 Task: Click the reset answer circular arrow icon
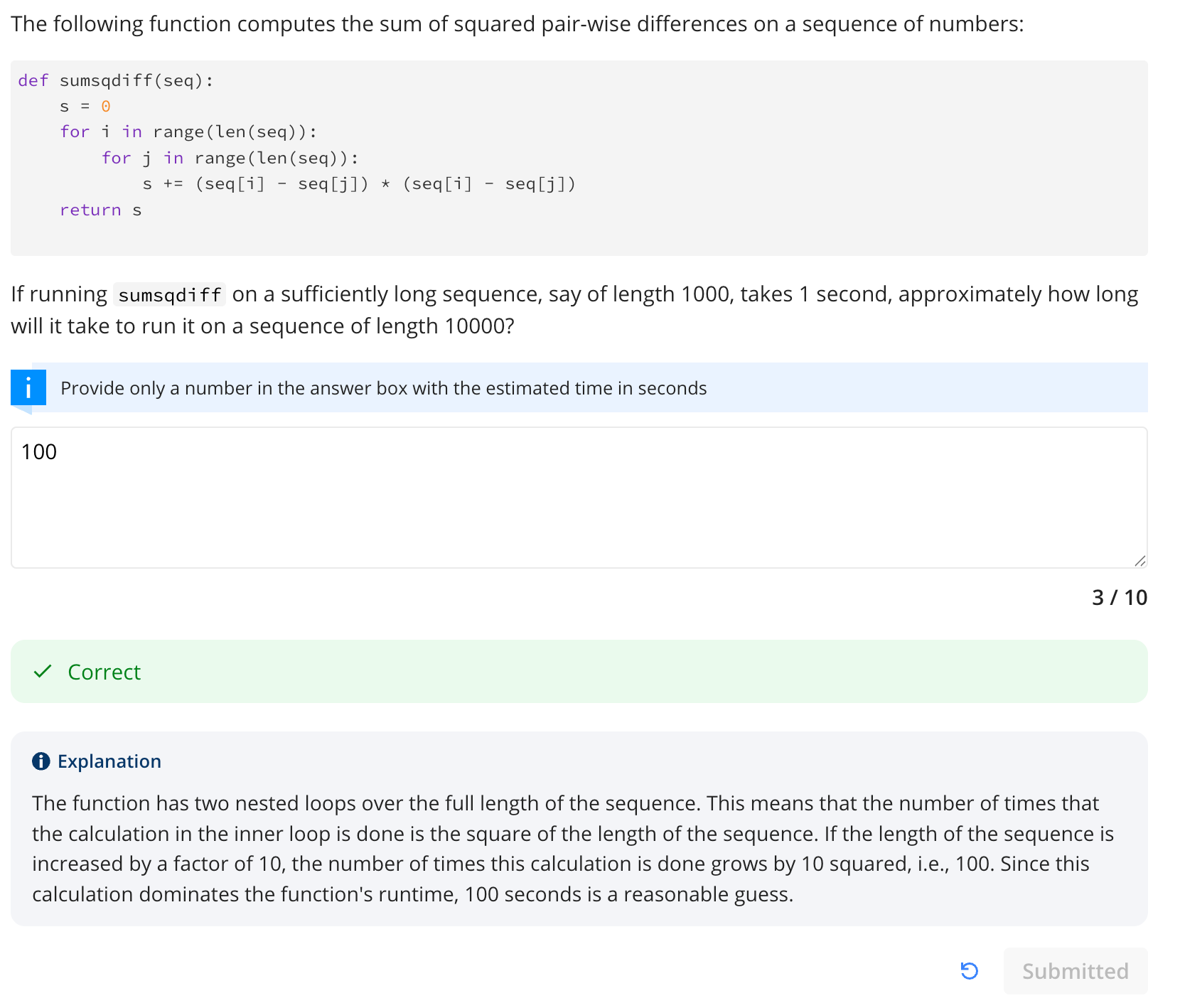tap(969, 970)
